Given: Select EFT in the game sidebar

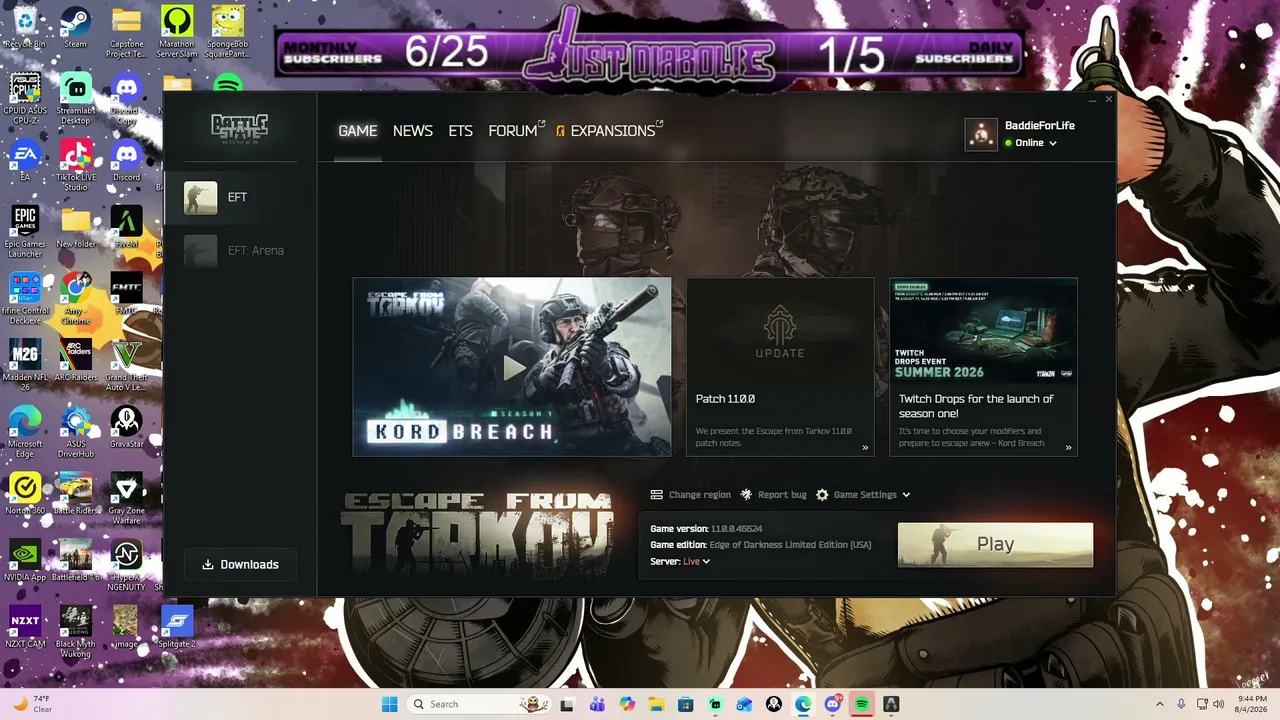Looking at the screenshot, I should (x=241, y=198).
